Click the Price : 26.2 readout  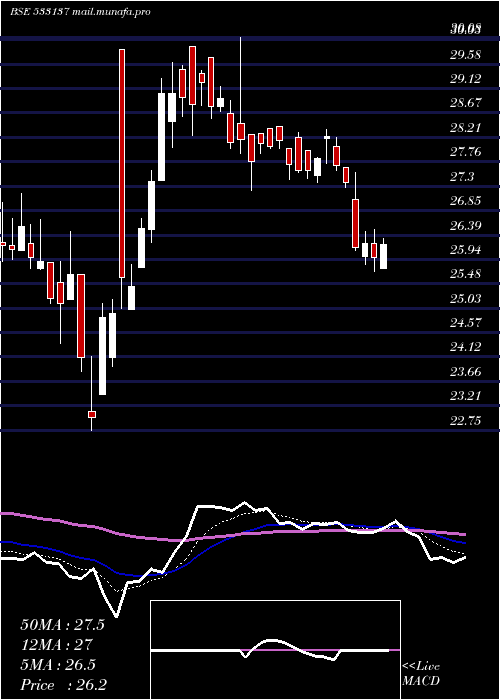pos(63,685)
